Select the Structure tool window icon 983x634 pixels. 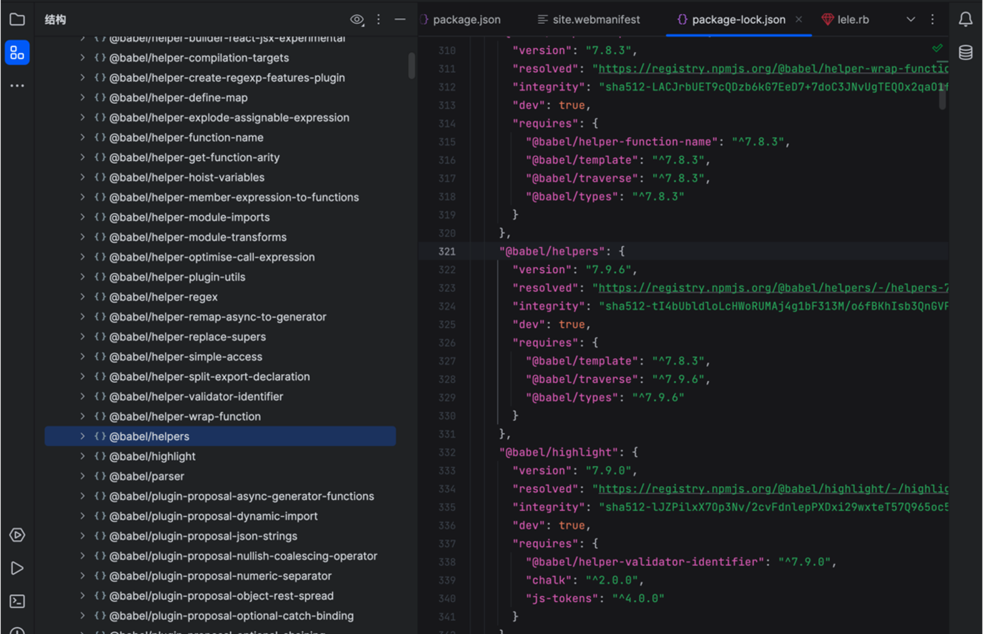tap(17, 53)
